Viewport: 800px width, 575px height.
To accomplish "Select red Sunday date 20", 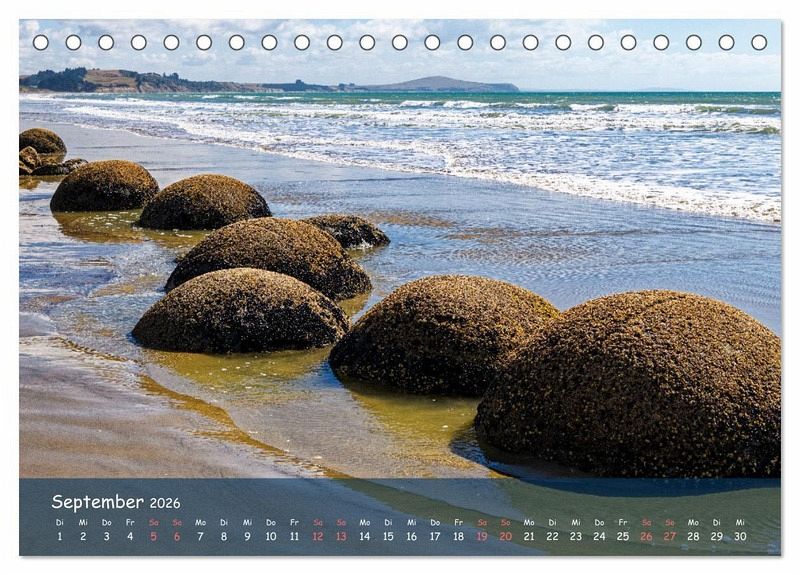I will (x=506, y=537).
